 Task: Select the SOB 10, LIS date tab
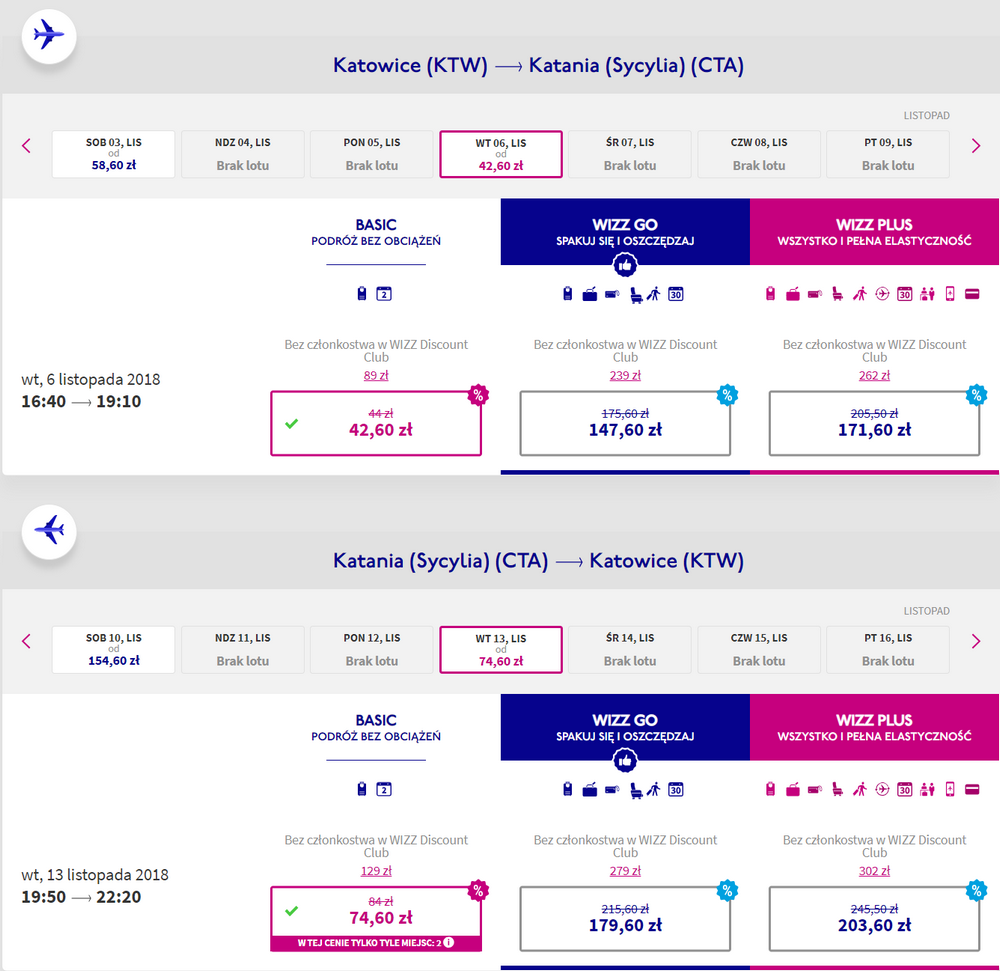(114, 649)
